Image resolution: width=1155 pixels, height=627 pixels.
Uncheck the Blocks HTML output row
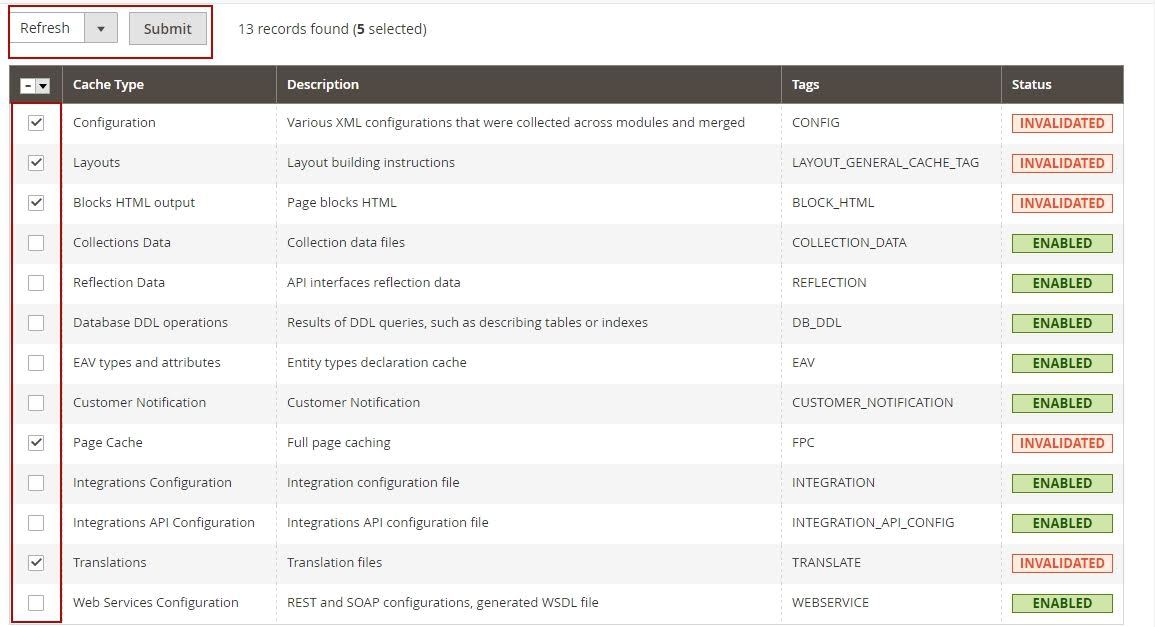[36, 202]
